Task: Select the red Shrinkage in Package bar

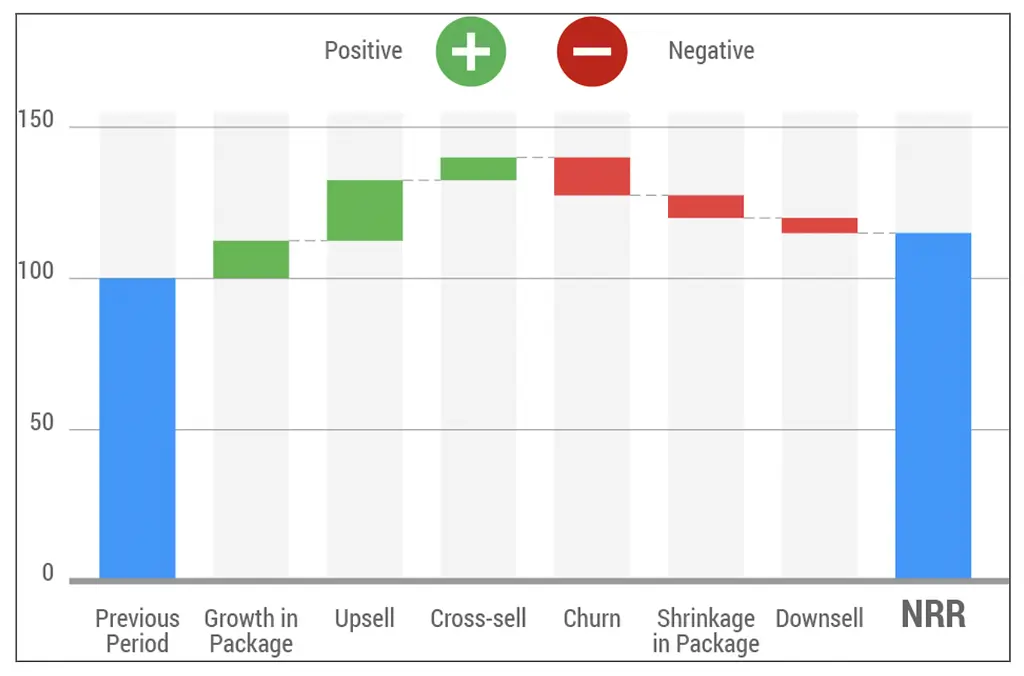Action: pyautogui.click(x=706, y=206)
